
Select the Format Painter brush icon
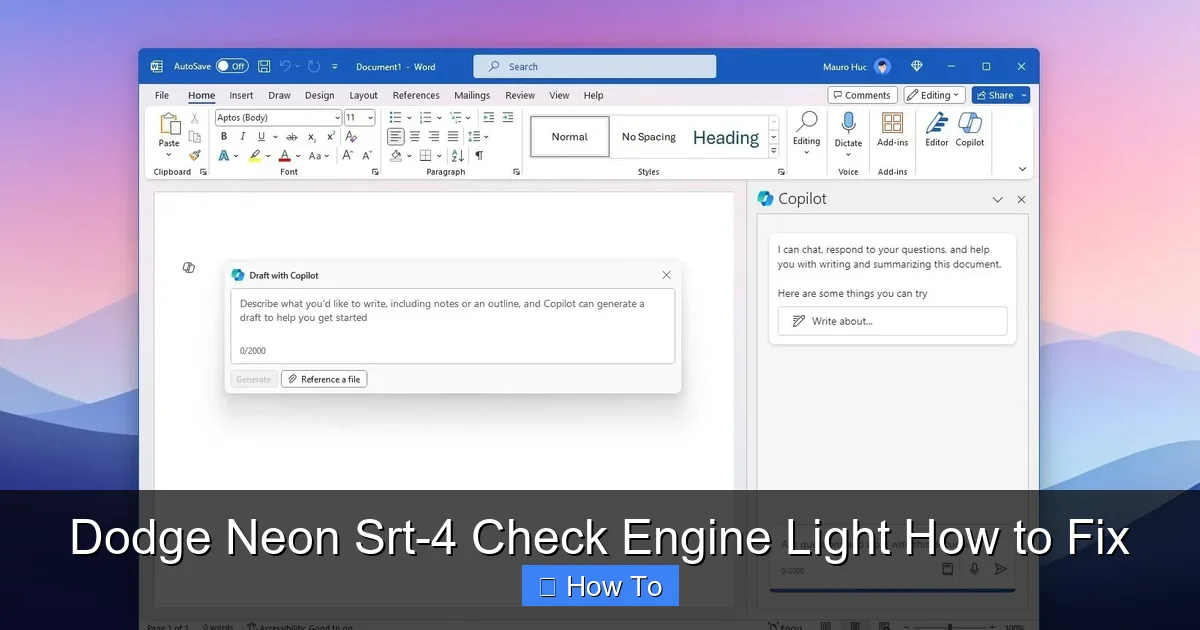(x=195, y=155)
